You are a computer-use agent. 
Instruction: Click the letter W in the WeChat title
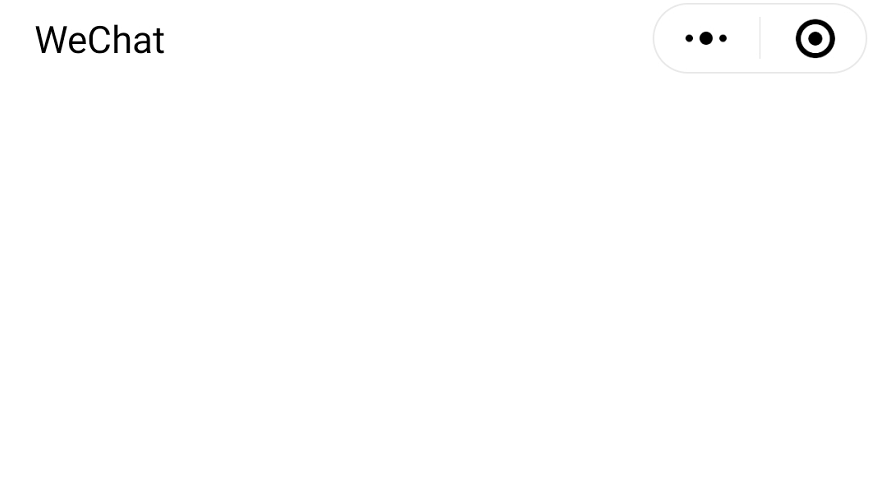tap(50, 40)
